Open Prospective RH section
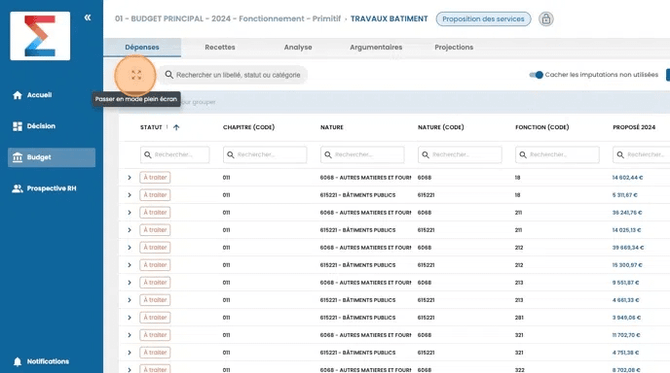This screenshot has width=670, height=373. tap(44, 188)
